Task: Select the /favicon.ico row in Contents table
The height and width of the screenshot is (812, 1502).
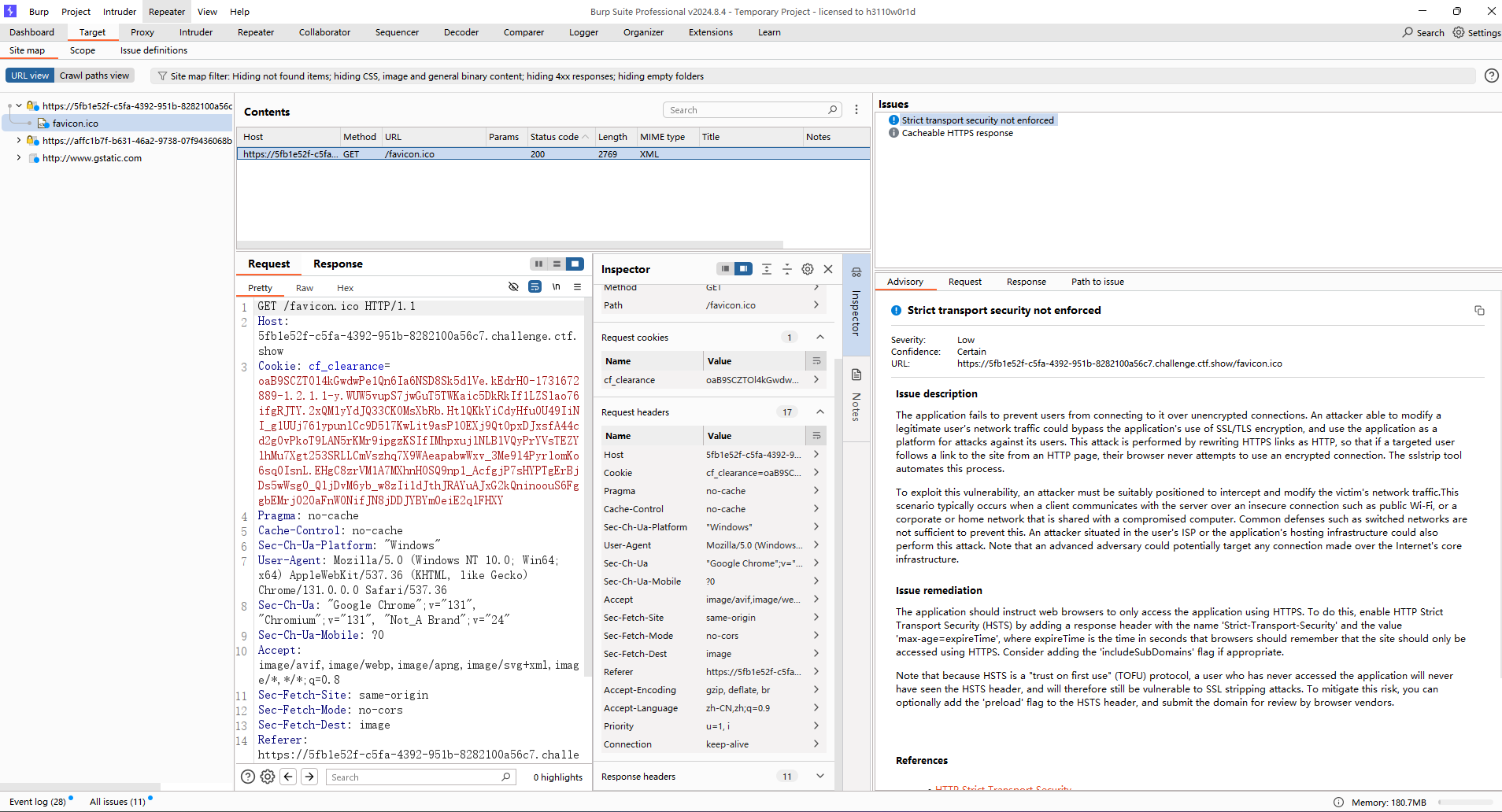Action: click(553, 154)
